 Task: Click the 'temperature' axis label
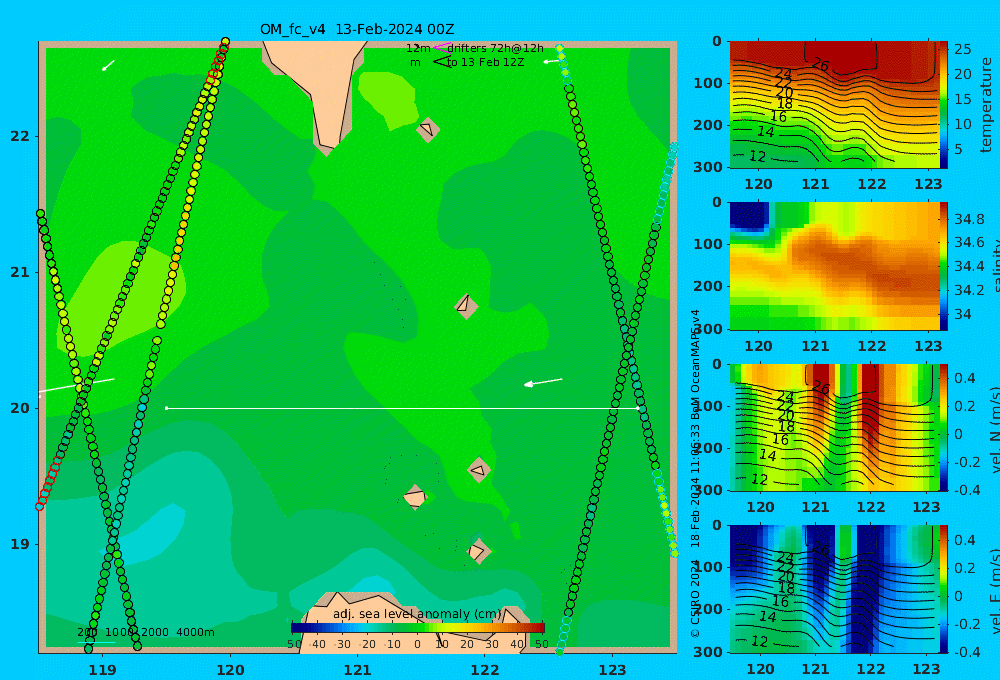986,105
